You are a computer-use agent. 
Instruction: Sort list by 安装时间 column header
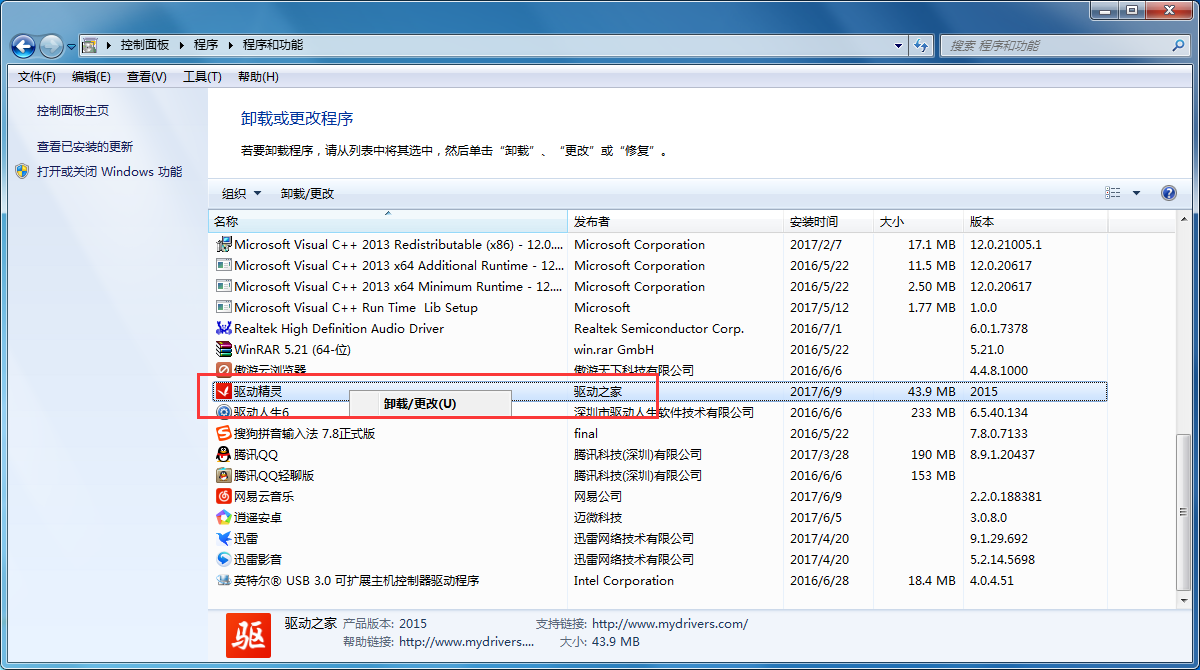point(814,221)
